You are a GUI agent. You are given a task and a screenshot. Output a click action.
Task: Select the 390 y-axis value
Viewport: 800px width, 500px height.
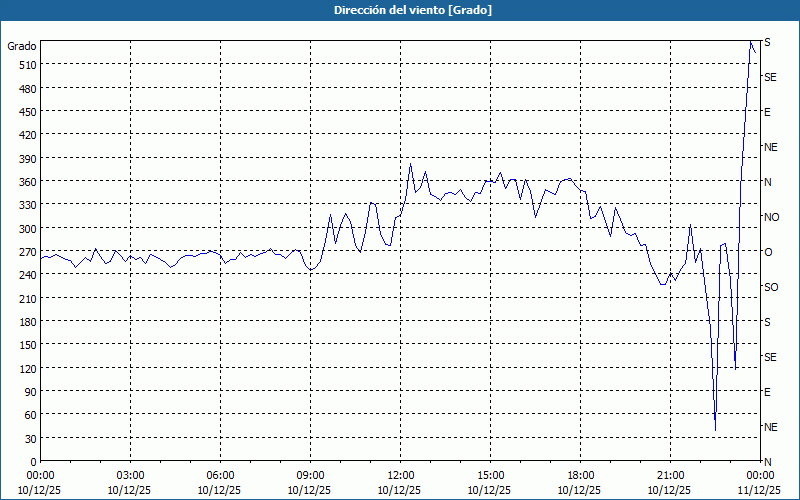[28, 159]
